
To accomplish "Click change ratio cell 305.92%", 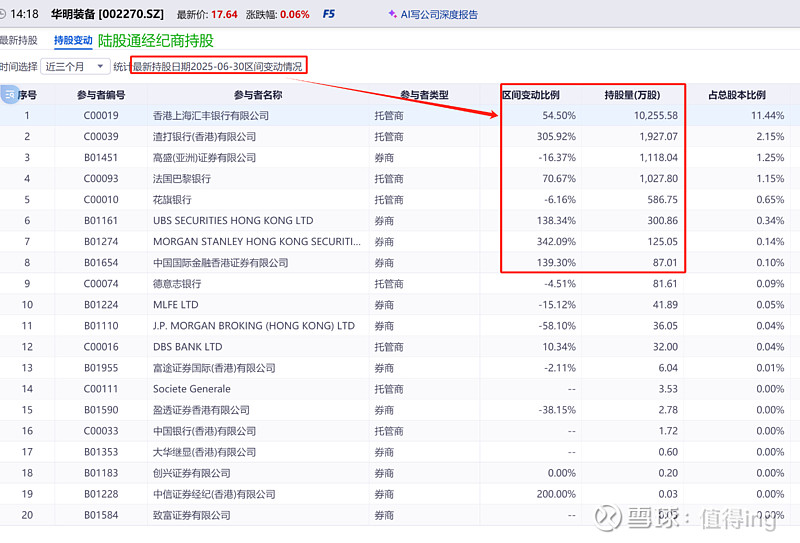I will click(x=556, y=136).
